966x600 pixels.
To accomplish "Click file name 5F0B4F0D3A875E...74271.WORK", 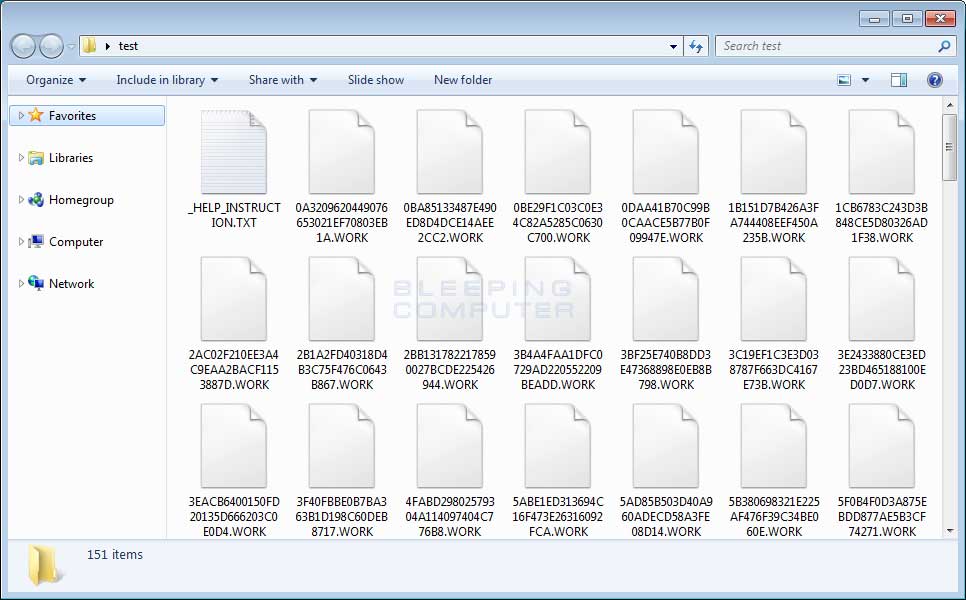I will 882,517.
